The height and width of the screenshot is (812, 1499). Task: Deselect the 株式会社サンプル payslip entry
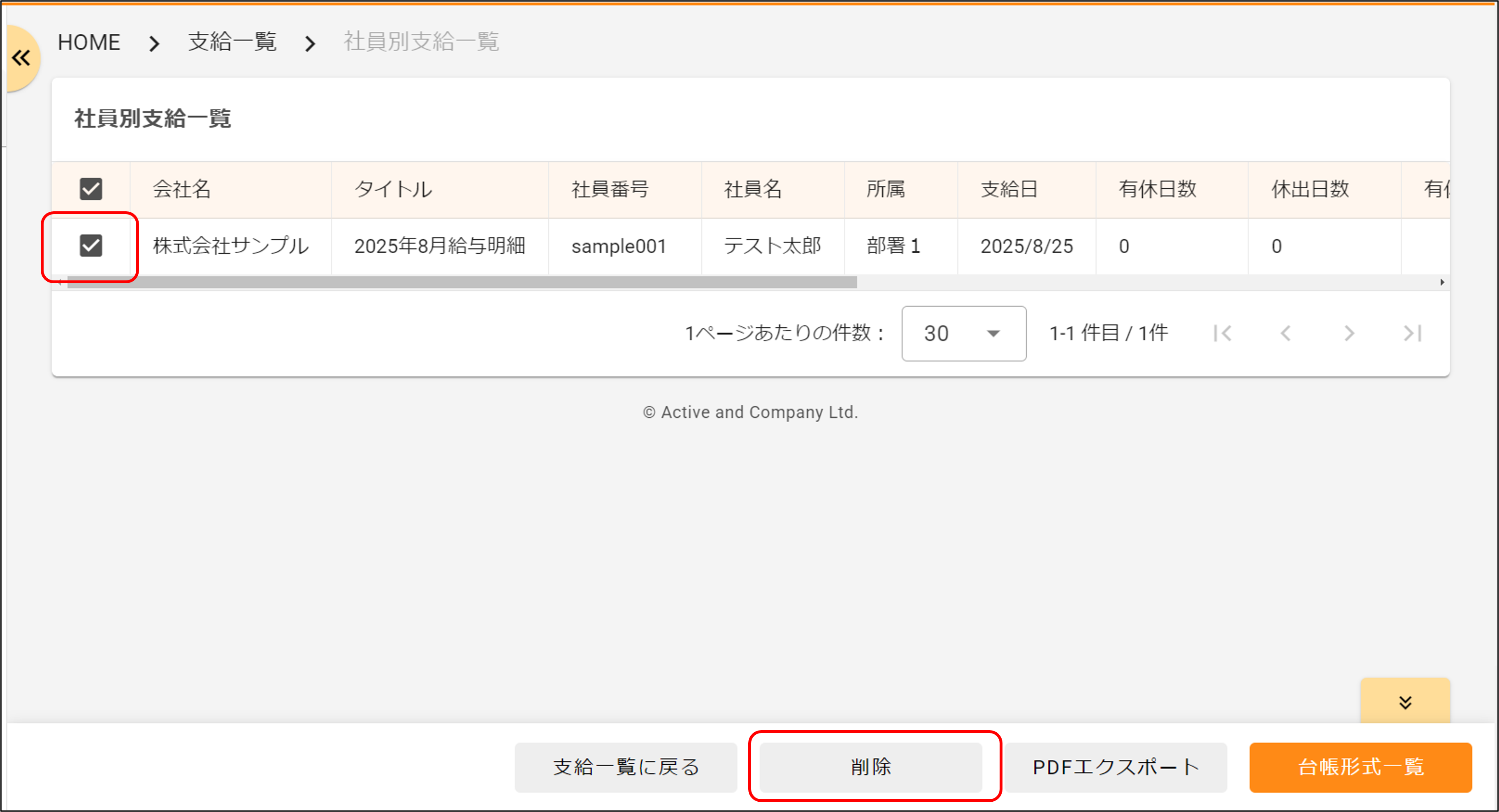(x=91, y=245)
